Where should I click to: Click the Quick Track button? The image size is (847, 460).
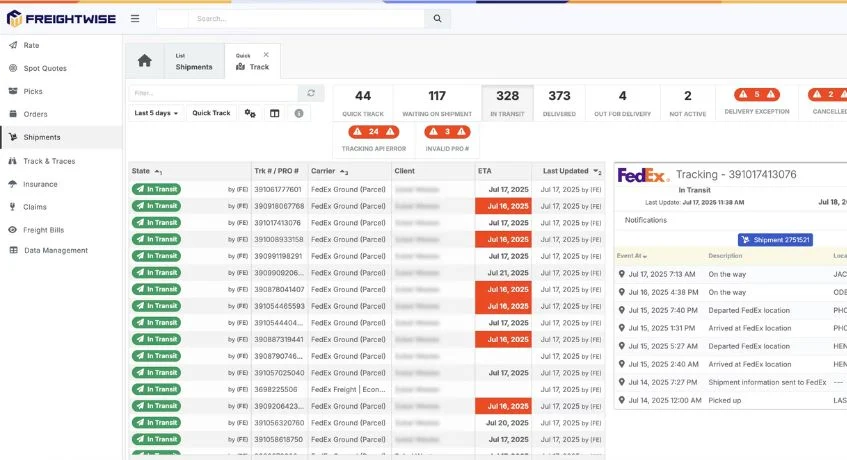(x=211, y=113)
